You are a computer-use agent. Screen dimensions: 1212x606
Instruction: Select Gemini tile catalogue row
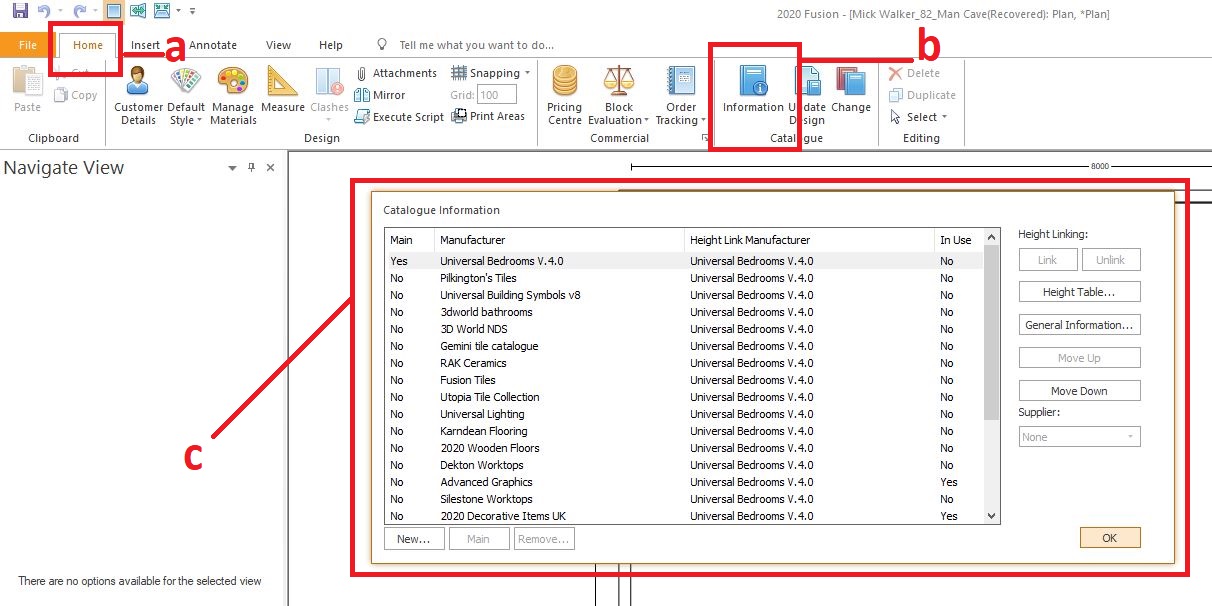(684, 346)
